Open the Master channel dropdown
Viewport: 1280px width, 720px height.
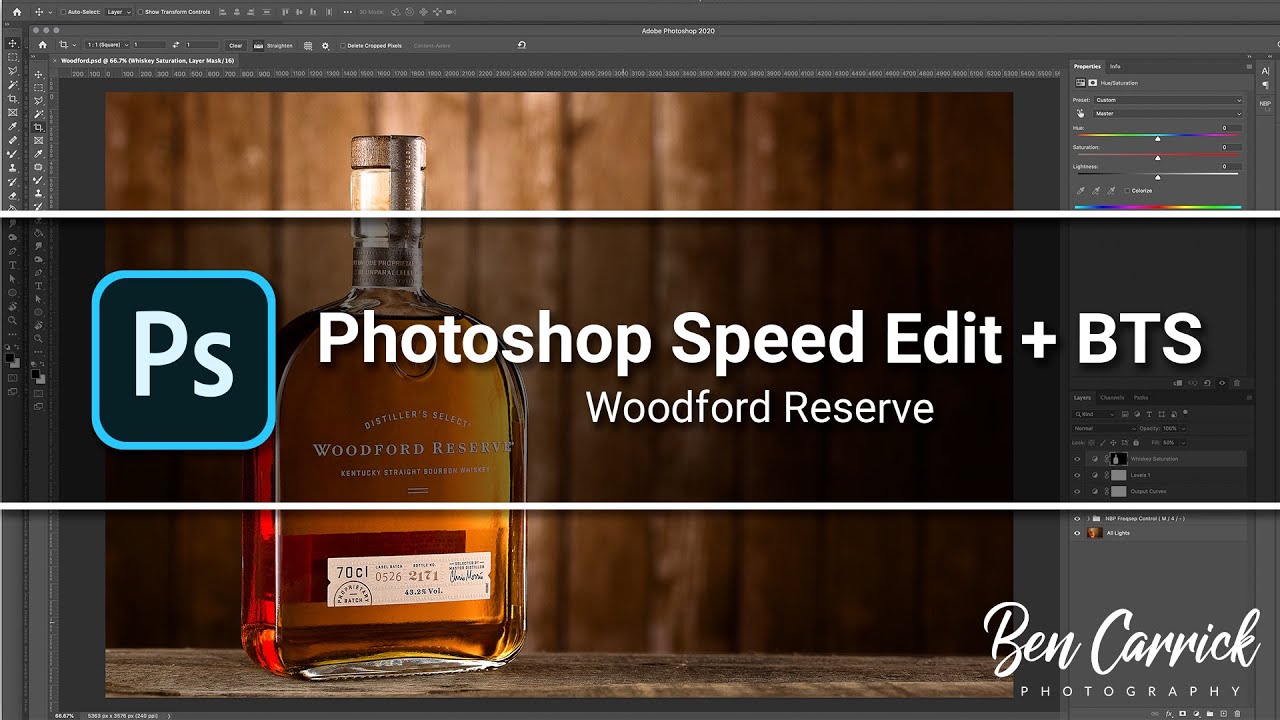[1168, 114]
